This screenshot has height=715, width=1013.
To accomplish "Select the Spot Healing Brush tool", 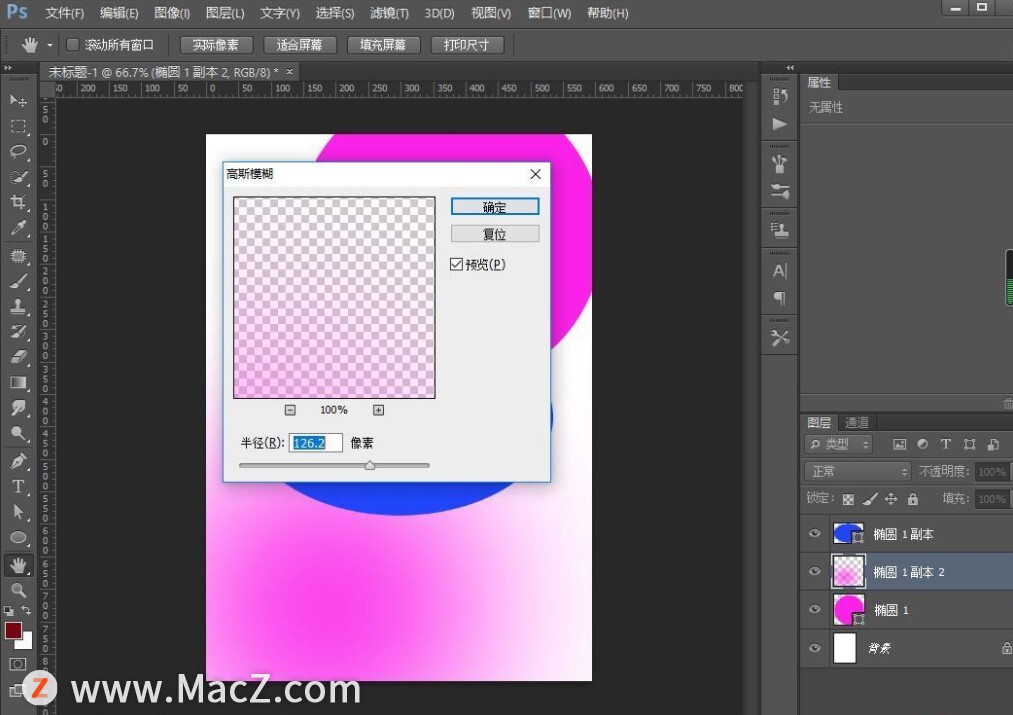I will (18, 256).
